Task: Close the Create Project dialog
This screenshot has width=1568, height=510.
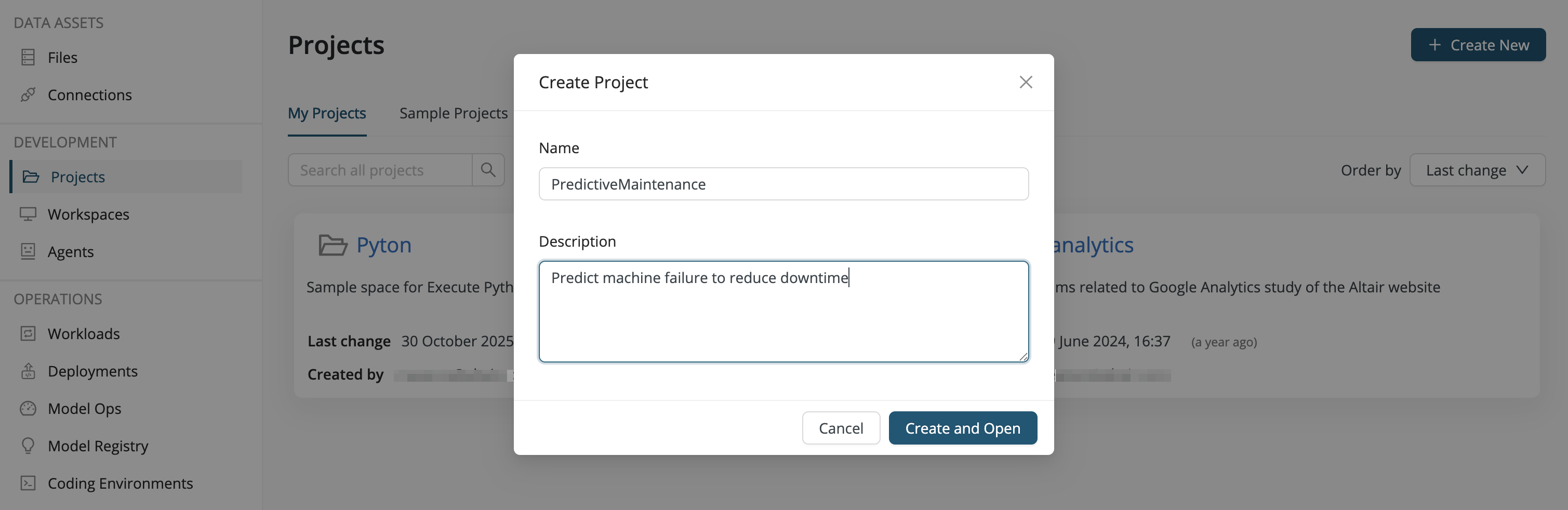Action: tap(1026, 82)
